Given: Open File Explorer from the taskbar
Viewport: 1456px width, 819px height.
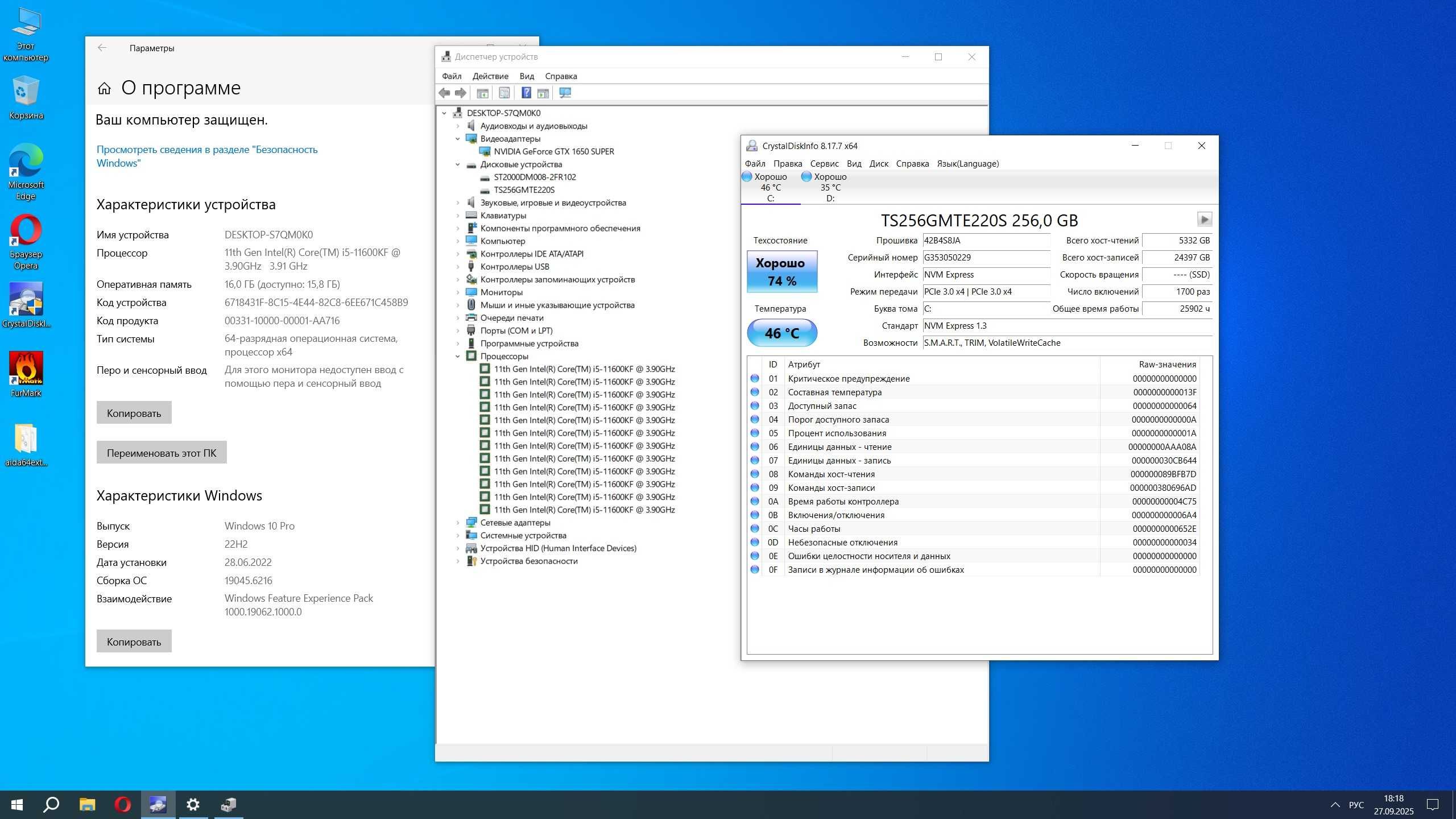Looking at the screenshot, I should [87, 805].
